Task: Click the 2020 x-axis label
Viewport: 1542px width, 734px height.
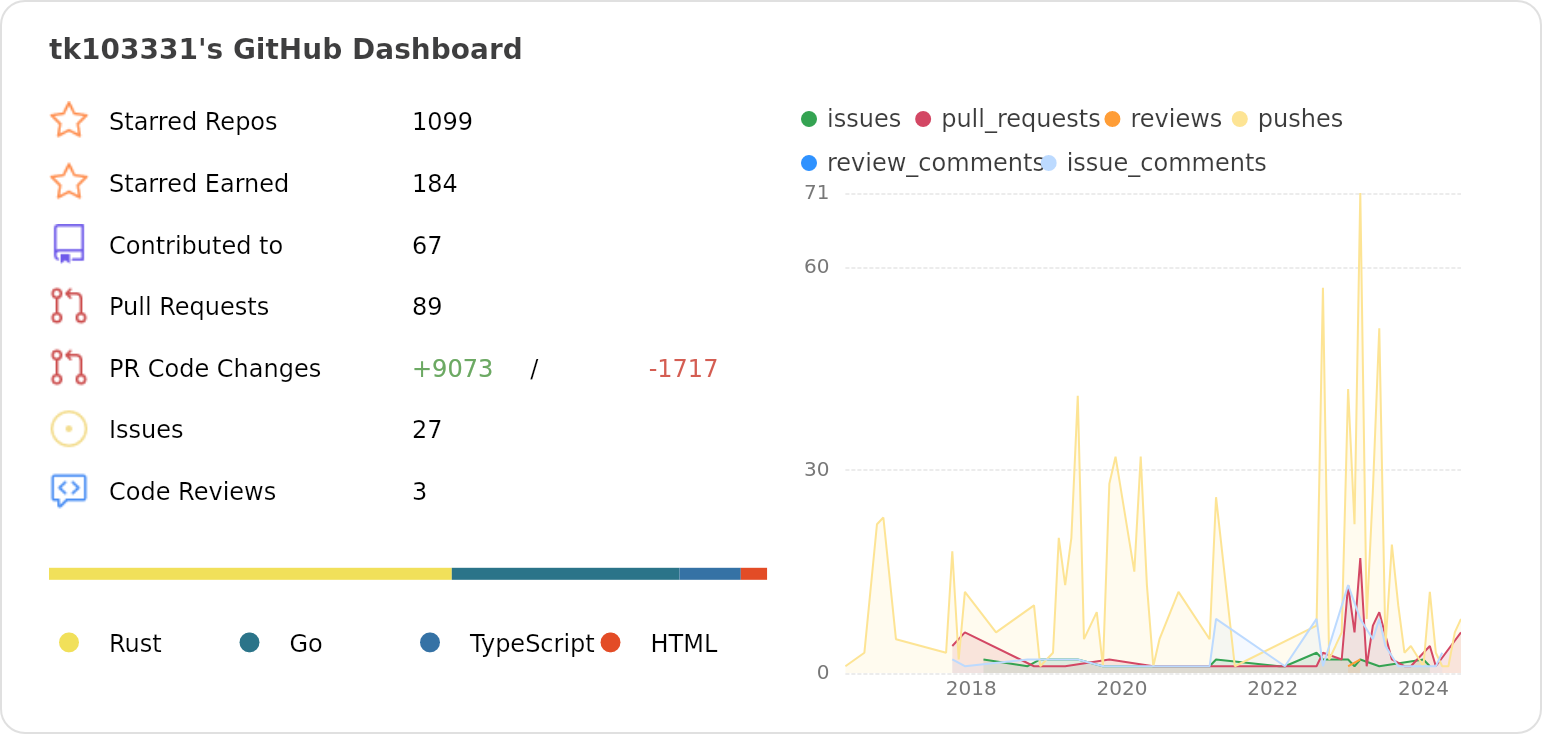Action: [1122, 688]
